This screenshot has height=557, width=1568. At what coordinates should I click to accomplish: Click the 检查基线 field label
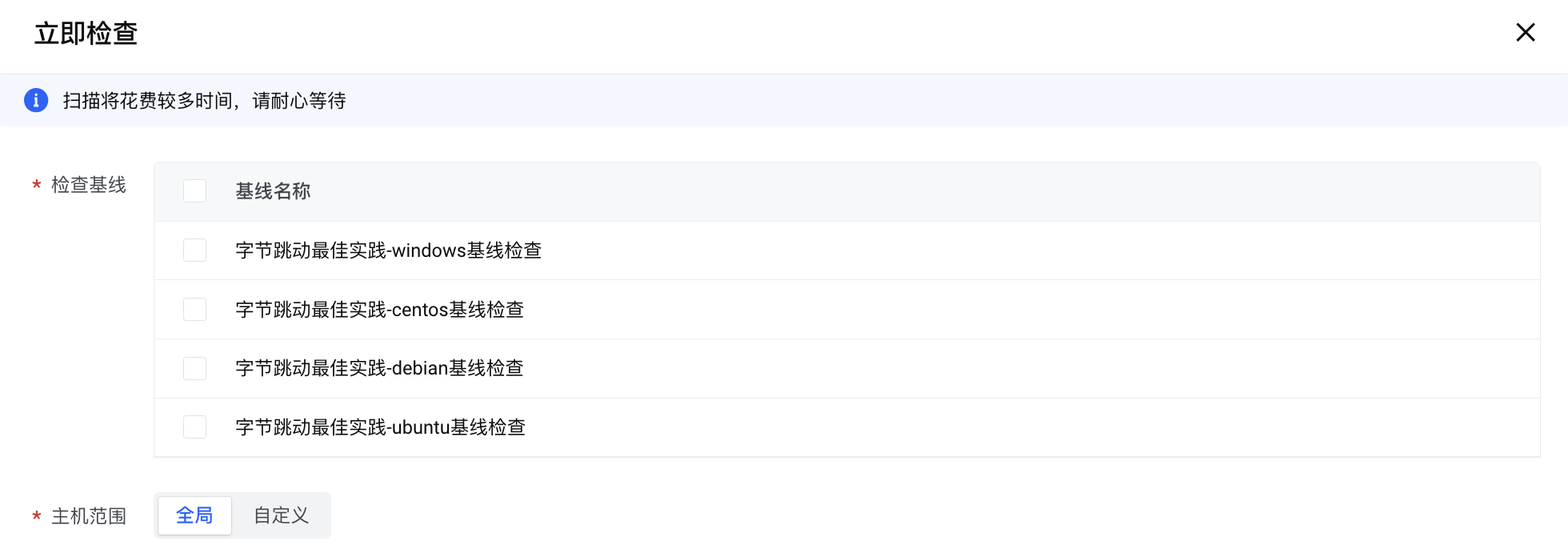89,185
